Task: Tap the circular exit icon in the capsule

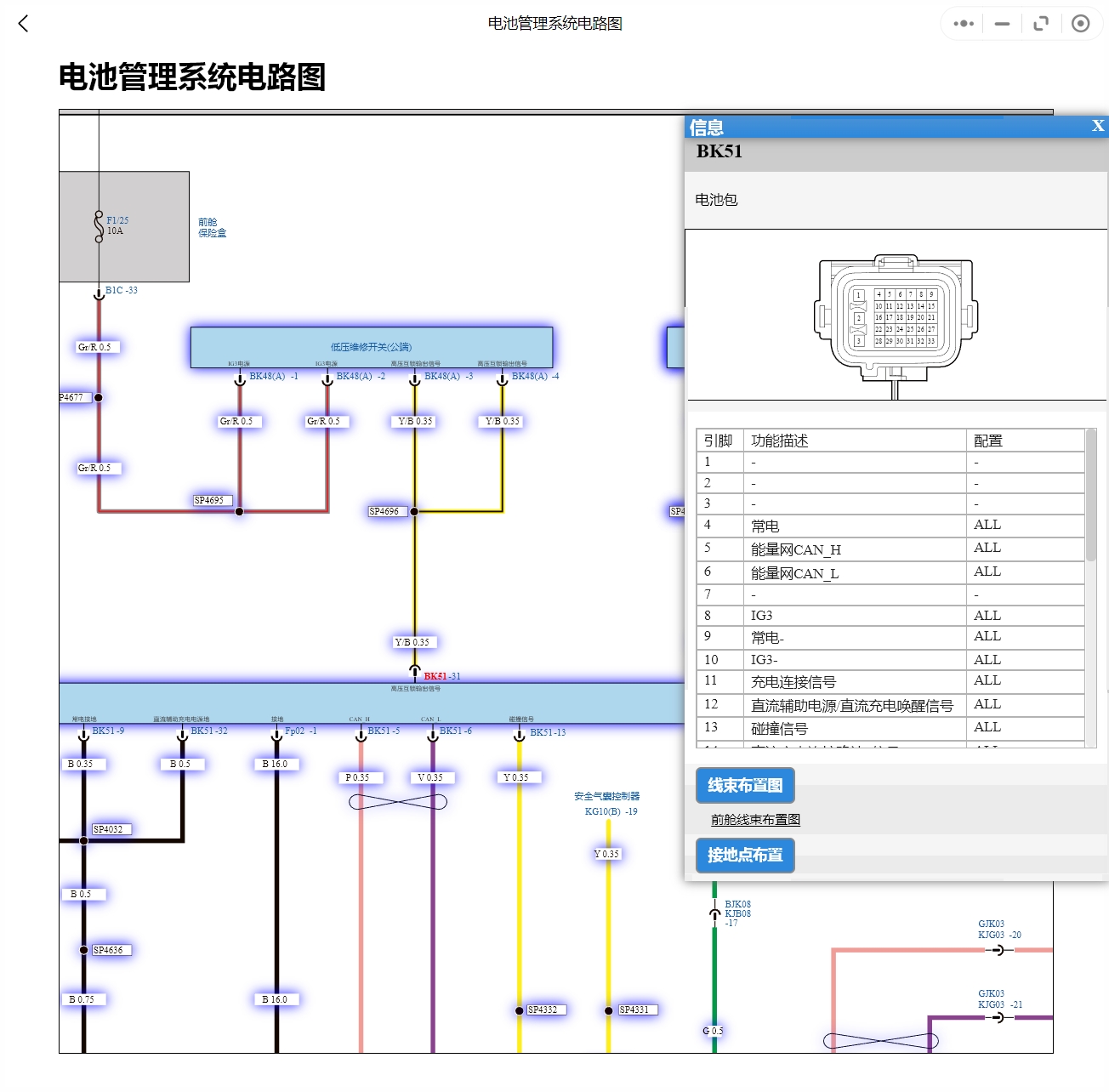Action: pyautogui.click(x=1081, y=23)
